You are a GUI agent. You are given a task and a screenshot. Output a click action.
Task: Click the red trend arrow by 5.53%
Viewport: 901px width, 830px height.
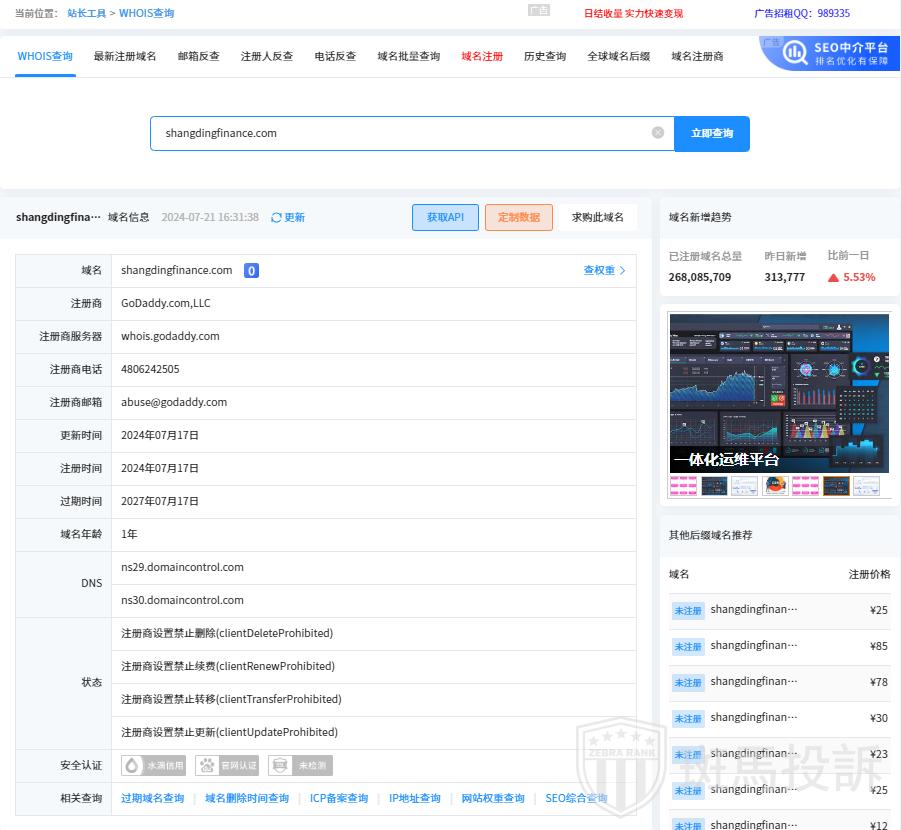tap(833, 278)
